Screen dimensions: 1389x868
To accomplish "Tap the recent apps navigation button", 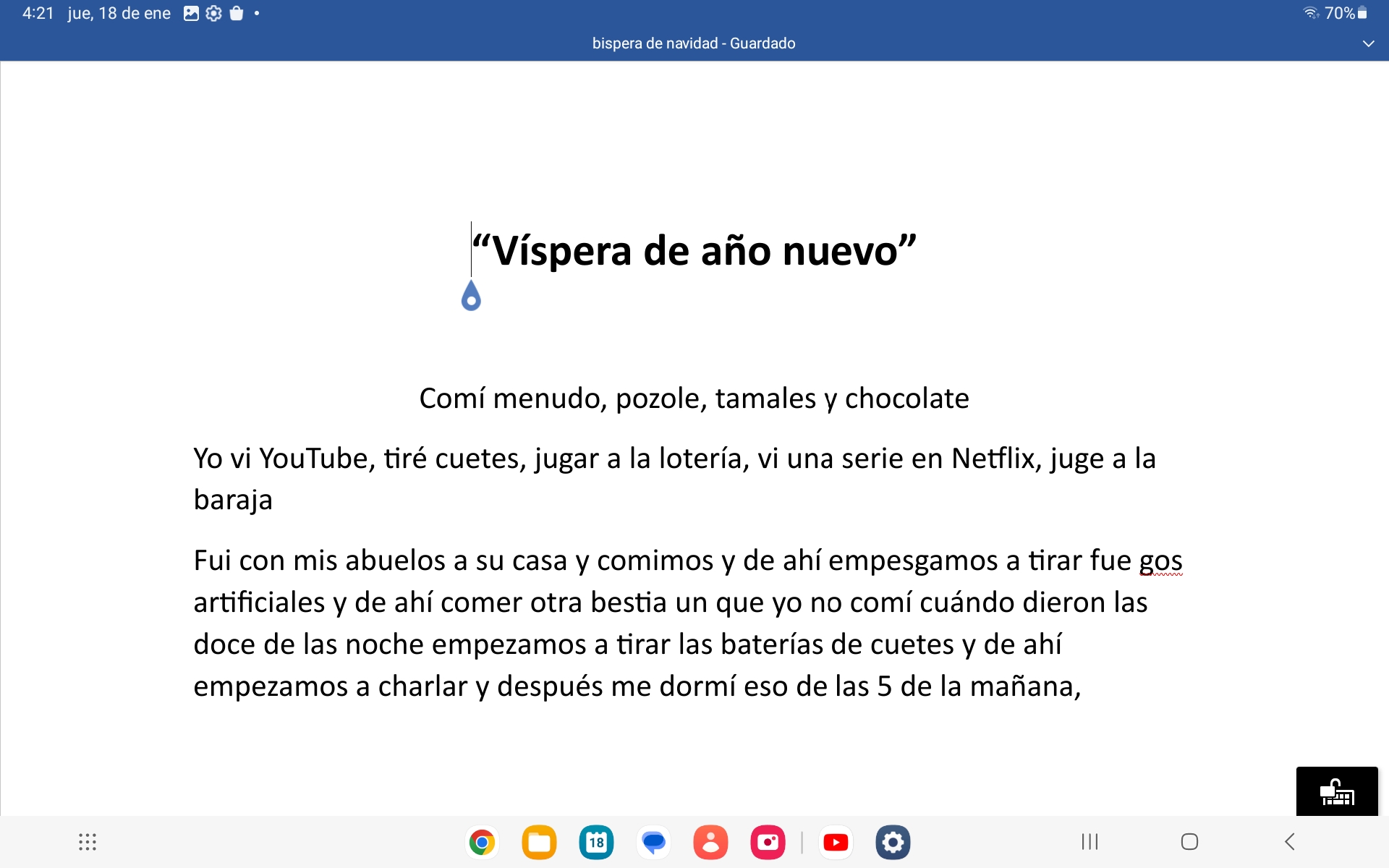I will [x=1089, y=842].
